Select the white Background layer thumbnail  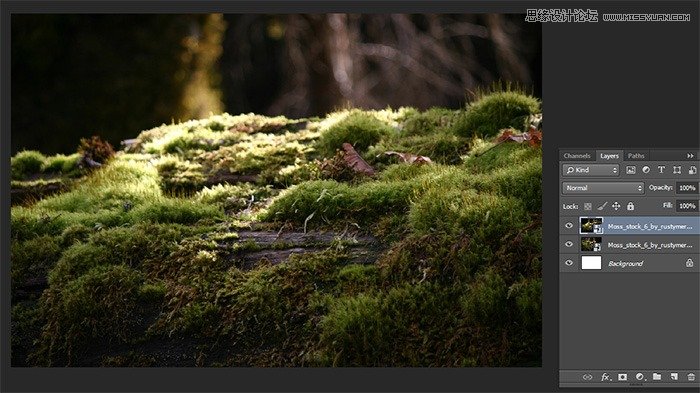[591, 263]
